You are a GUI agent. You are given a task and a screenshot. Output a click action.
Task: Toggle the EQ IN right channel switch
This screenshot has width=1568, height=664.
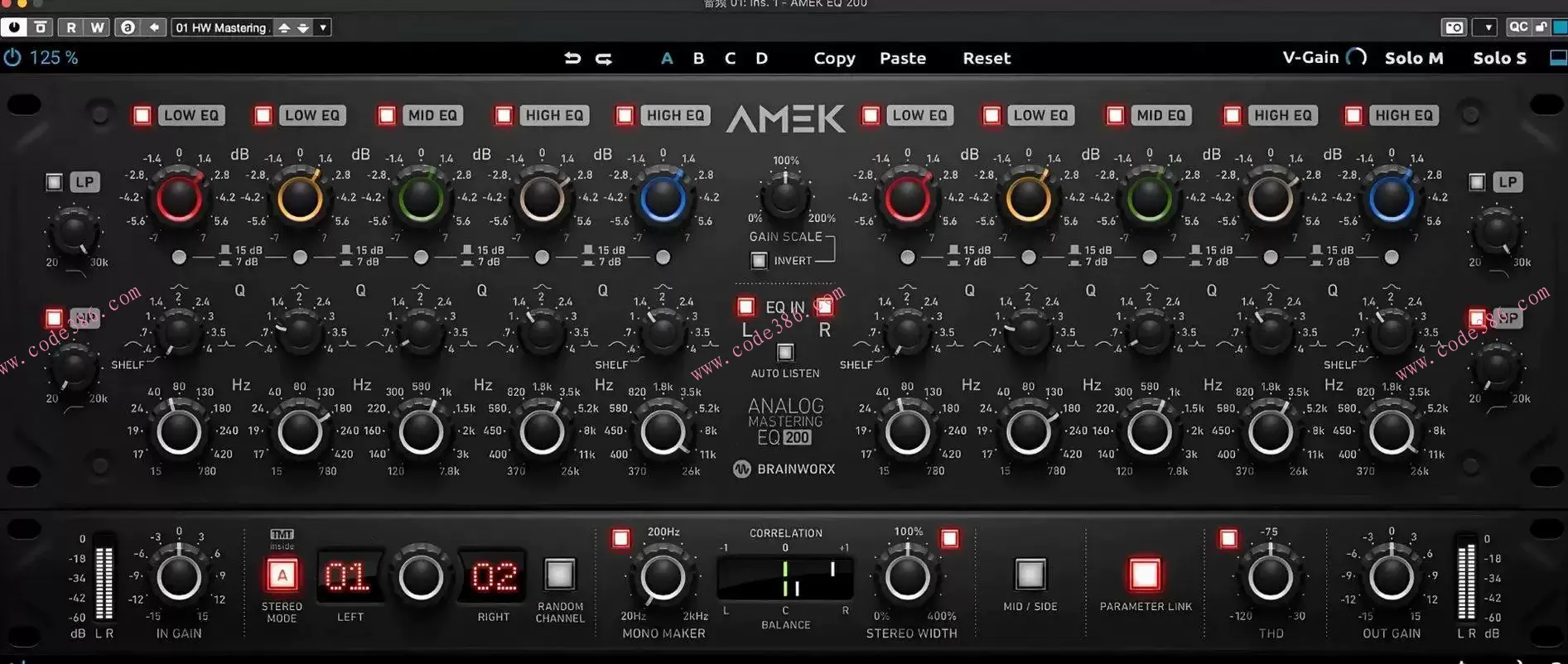pyautogui.click(x=824, y=307)
